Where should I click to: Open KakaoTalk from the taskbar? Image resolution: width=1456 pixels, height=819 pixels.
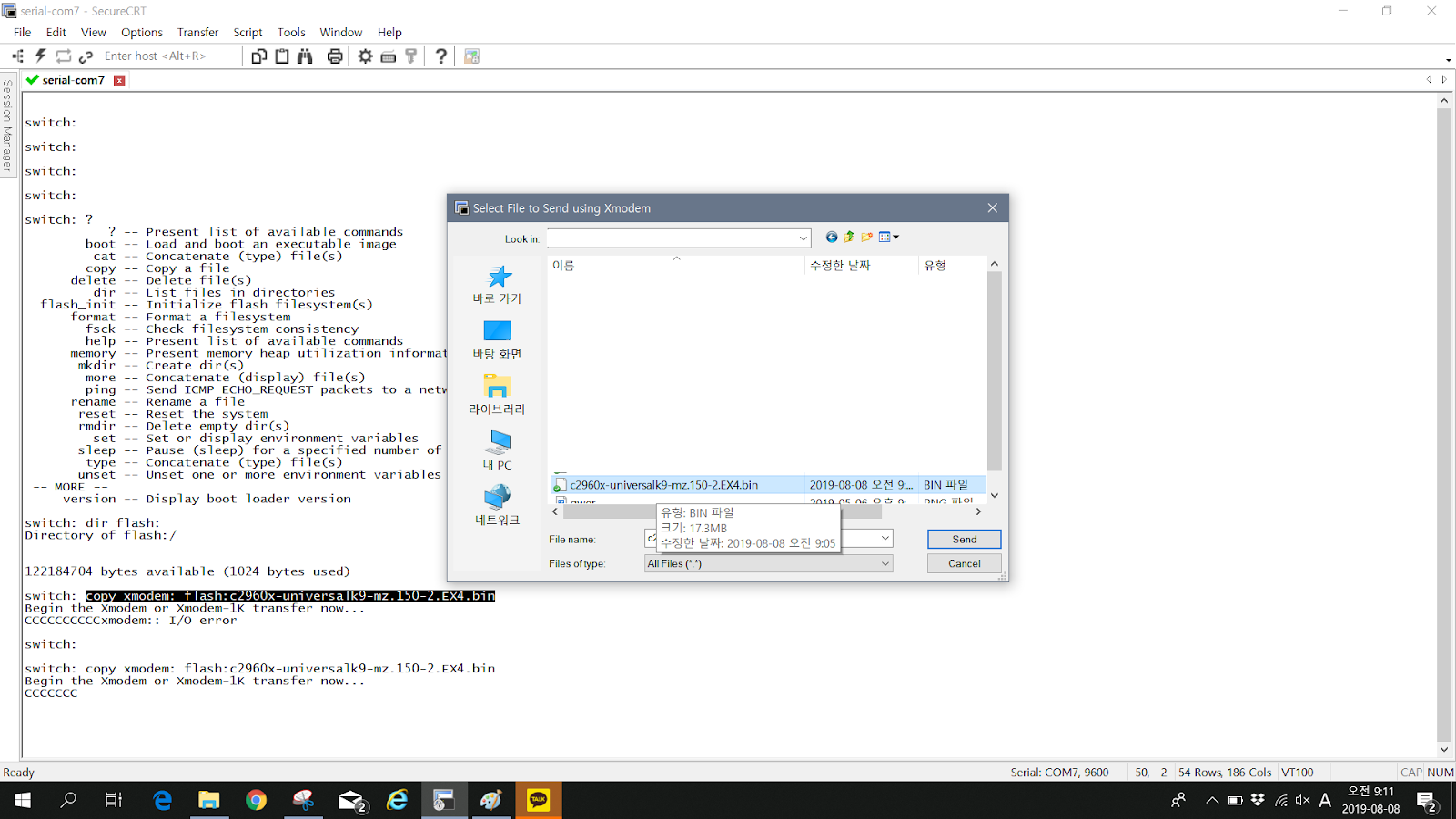[539, 800]
